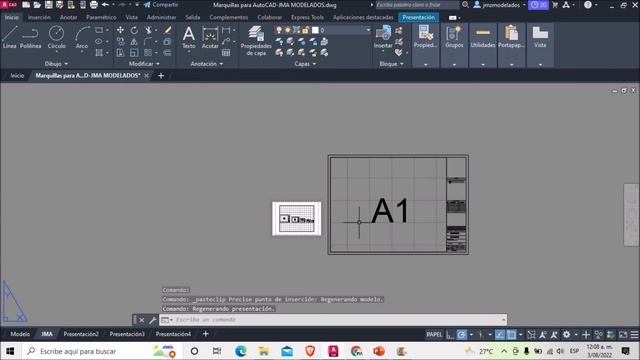Click the Table icon in Anotación panel
The image size is (640, 360).
226,53
